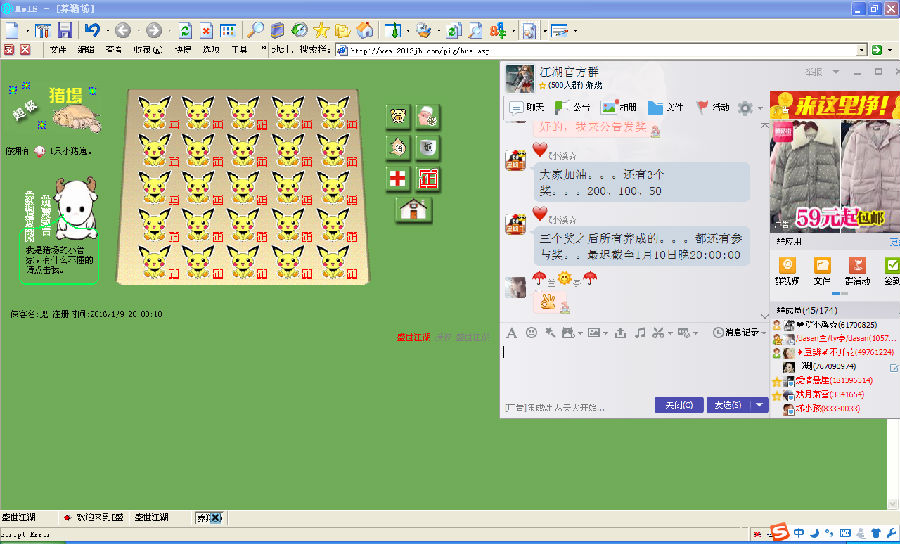Click the pig face button in game panel
Screen dimensions: 900x544
[398, 117]
